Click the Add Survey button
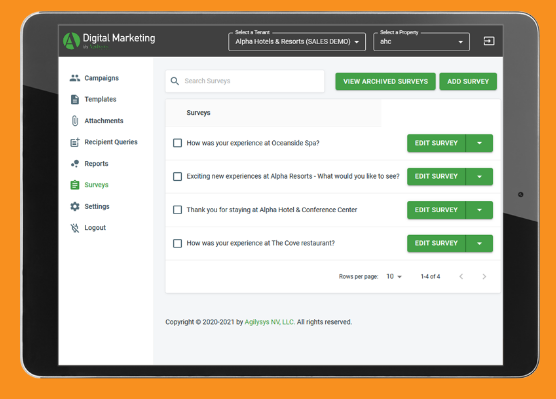Screen dimensions: 556x399 pyautogui.click(x=468, y=82)
